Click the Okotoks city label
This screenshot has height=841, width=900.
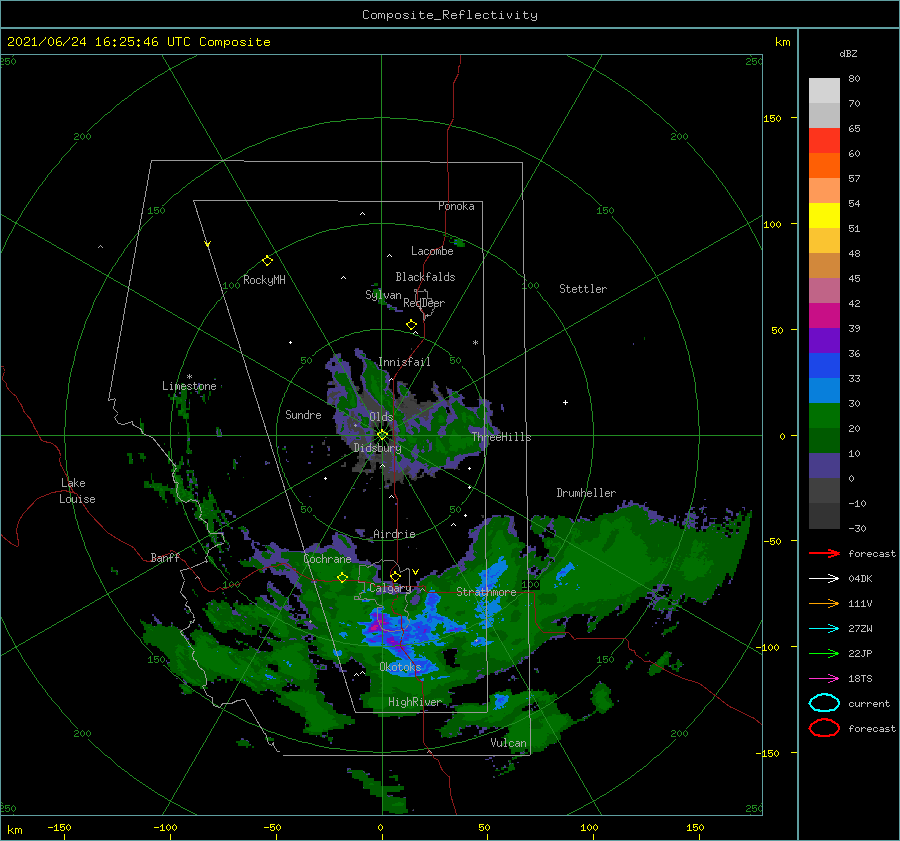click(400, 667)
